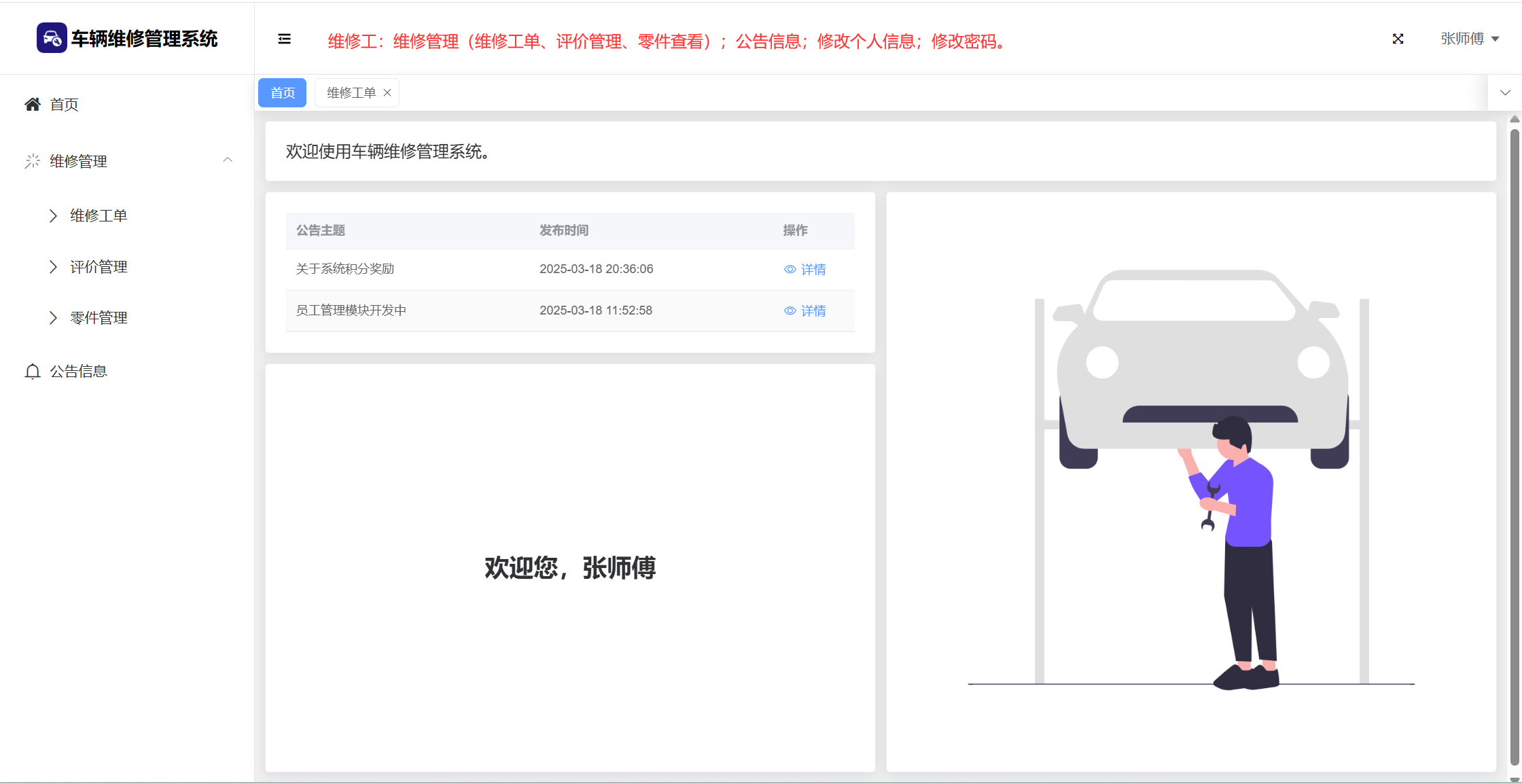This screenshot has height=784, width=1522.
Task: View 详情 of 关于系统积分奖励 announcement
Action: pos(813,269)
